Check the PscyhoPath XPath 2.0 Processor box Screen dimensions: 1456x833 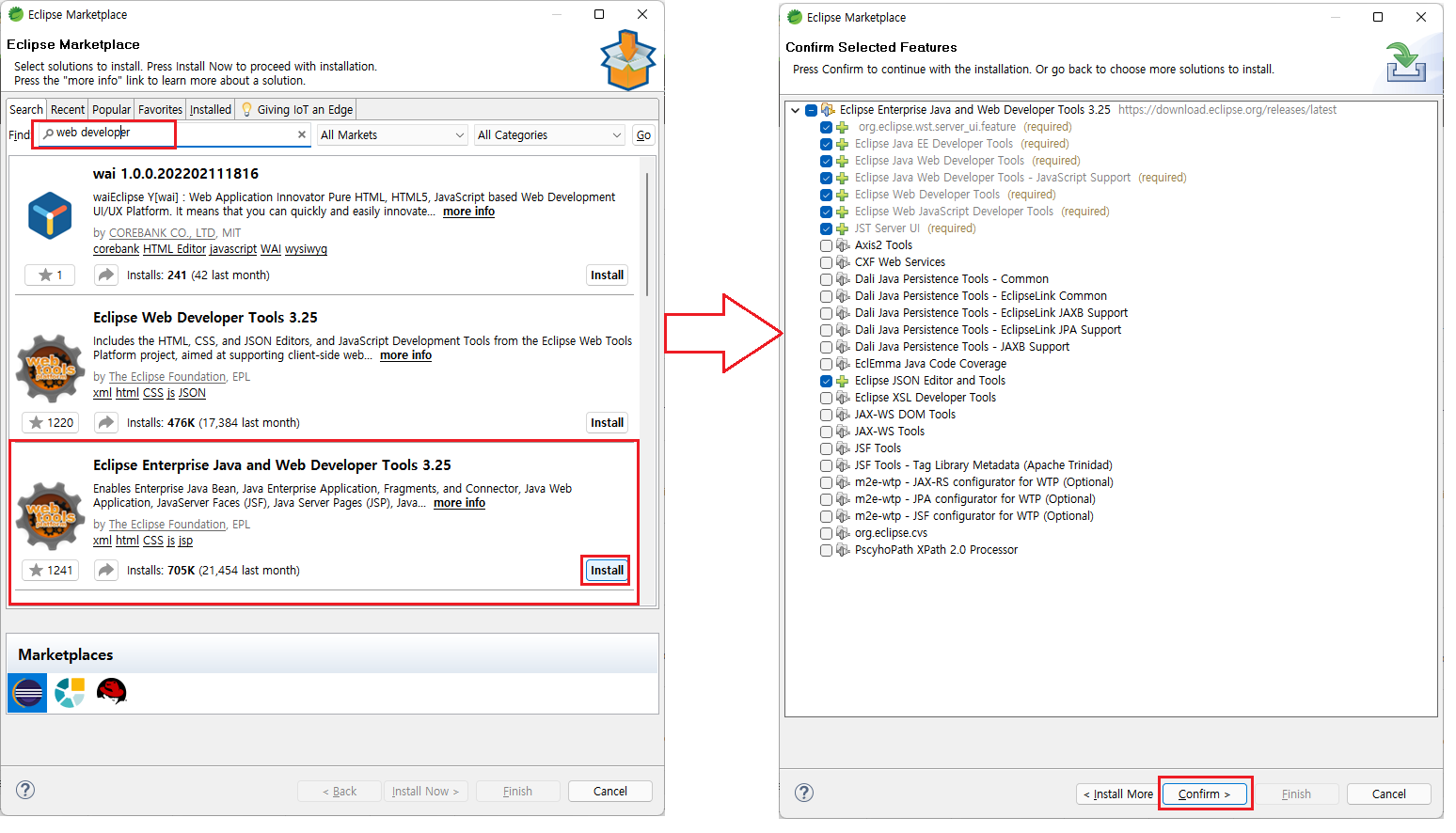tap(826, 550)
